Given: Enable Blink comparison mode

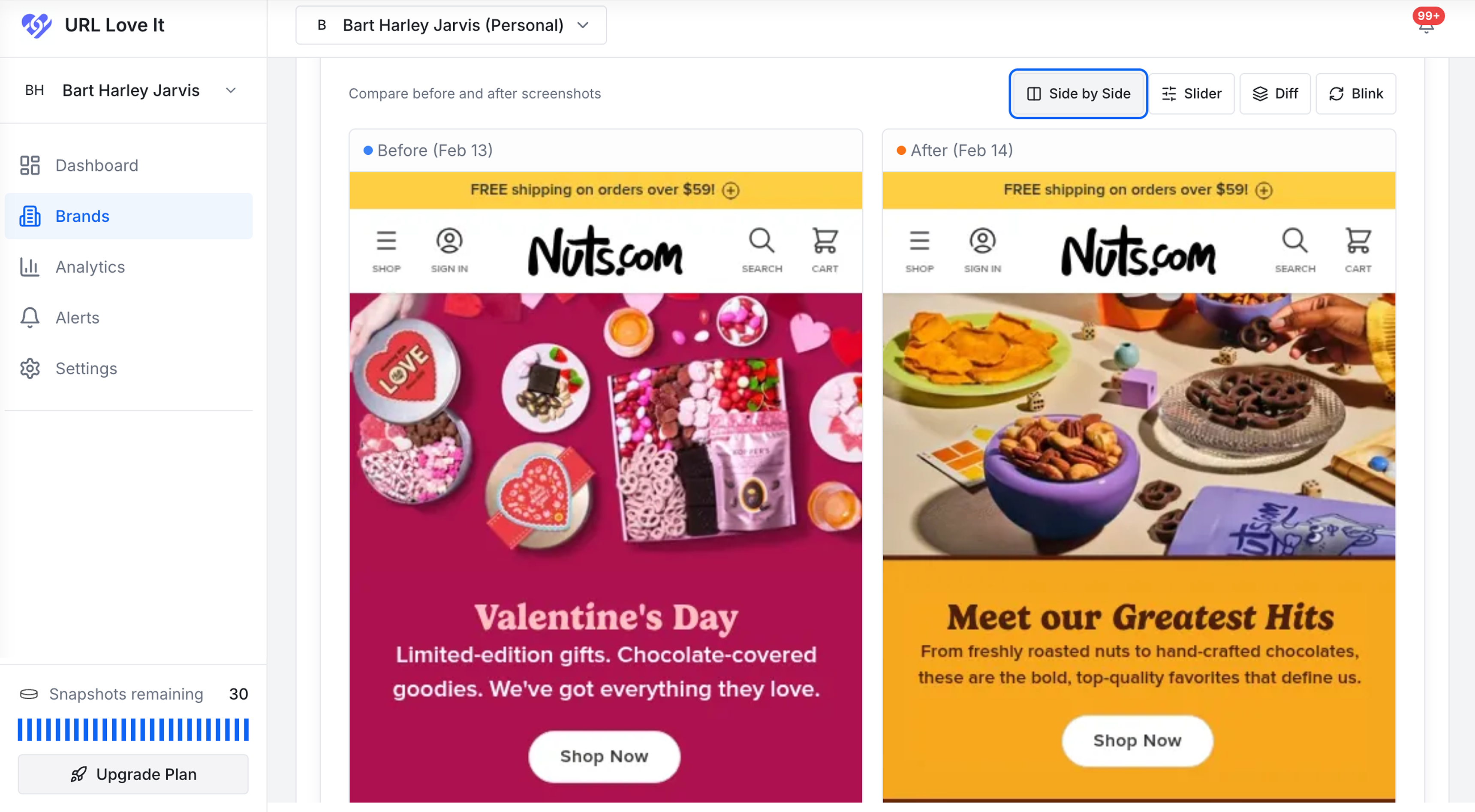Looking at the screenshot, I should point(1355,93).
